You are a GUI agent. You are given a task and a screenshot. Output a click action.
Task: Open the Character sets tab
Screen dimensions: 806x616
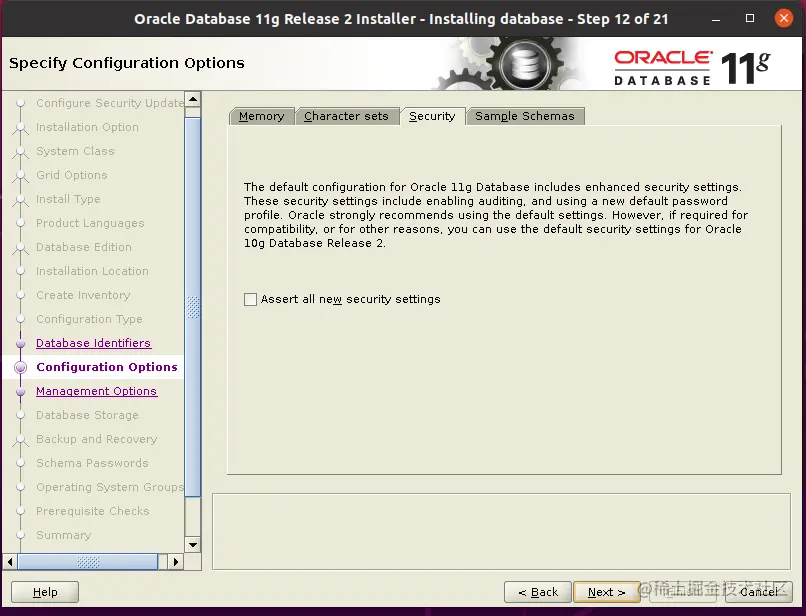tap(346, 116)
